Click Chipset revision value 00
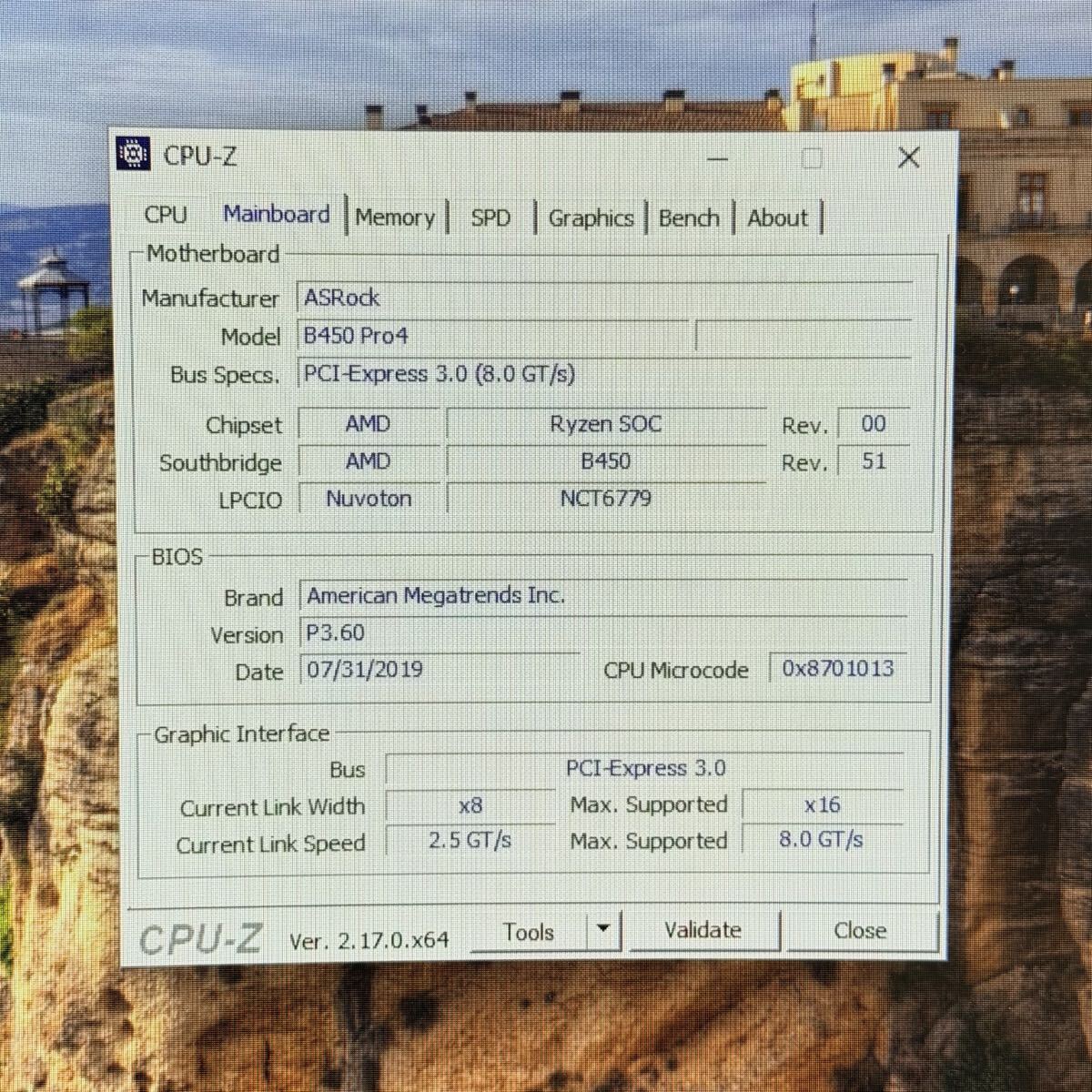The width and height of the screenshot is (1092, 1092). pyautogui.click(x=874, y=424)
